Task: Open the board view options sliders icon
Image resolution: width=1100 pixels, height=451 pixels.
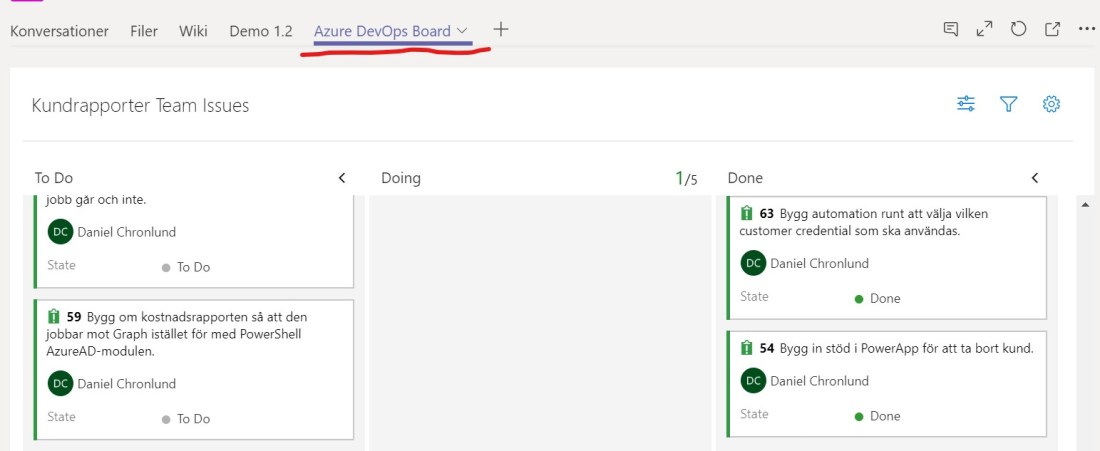Action: click(965, 104)
